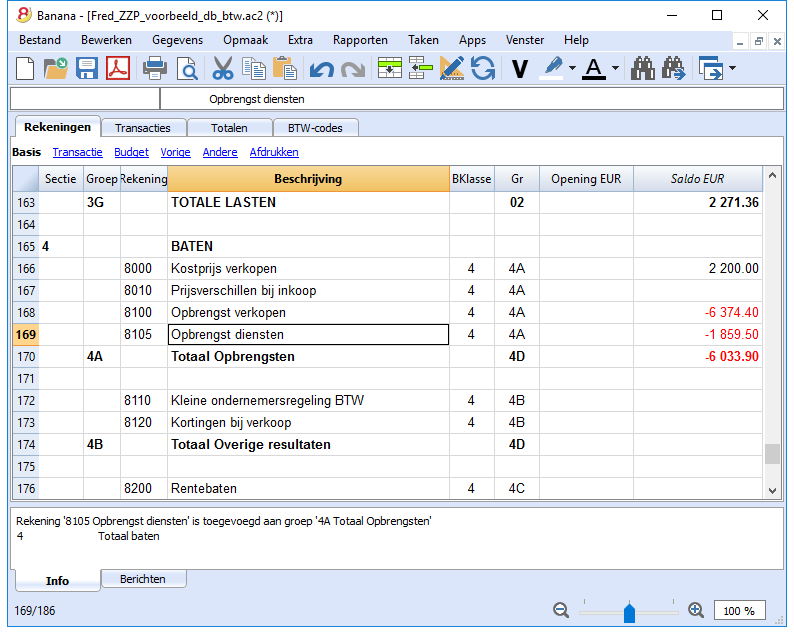Open print preview with the magnifier page icon
The image size is (794, 634).
click(187, 68)
